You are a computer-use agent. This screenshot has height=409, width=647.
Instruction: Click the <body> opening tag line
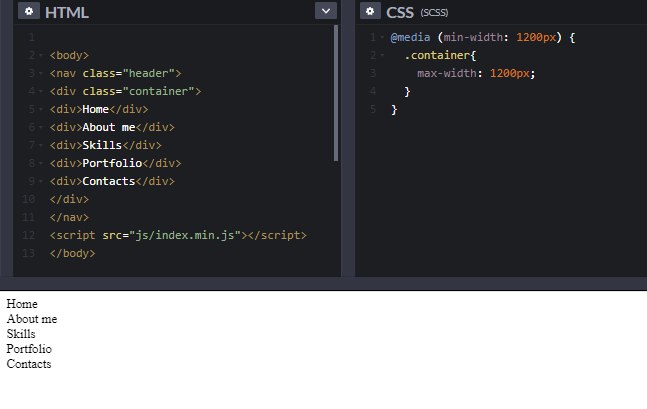pos(69,55)
